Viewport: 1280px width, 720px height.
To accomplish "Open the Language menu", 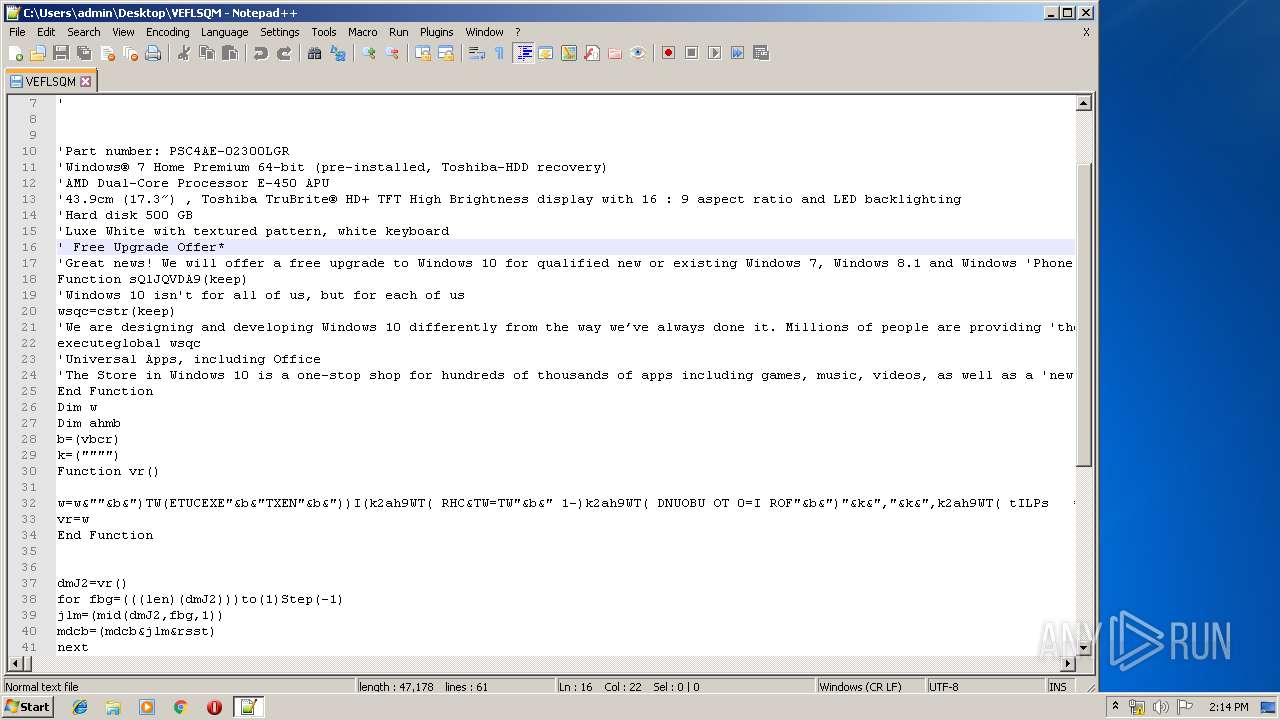I will coord(224,32).
